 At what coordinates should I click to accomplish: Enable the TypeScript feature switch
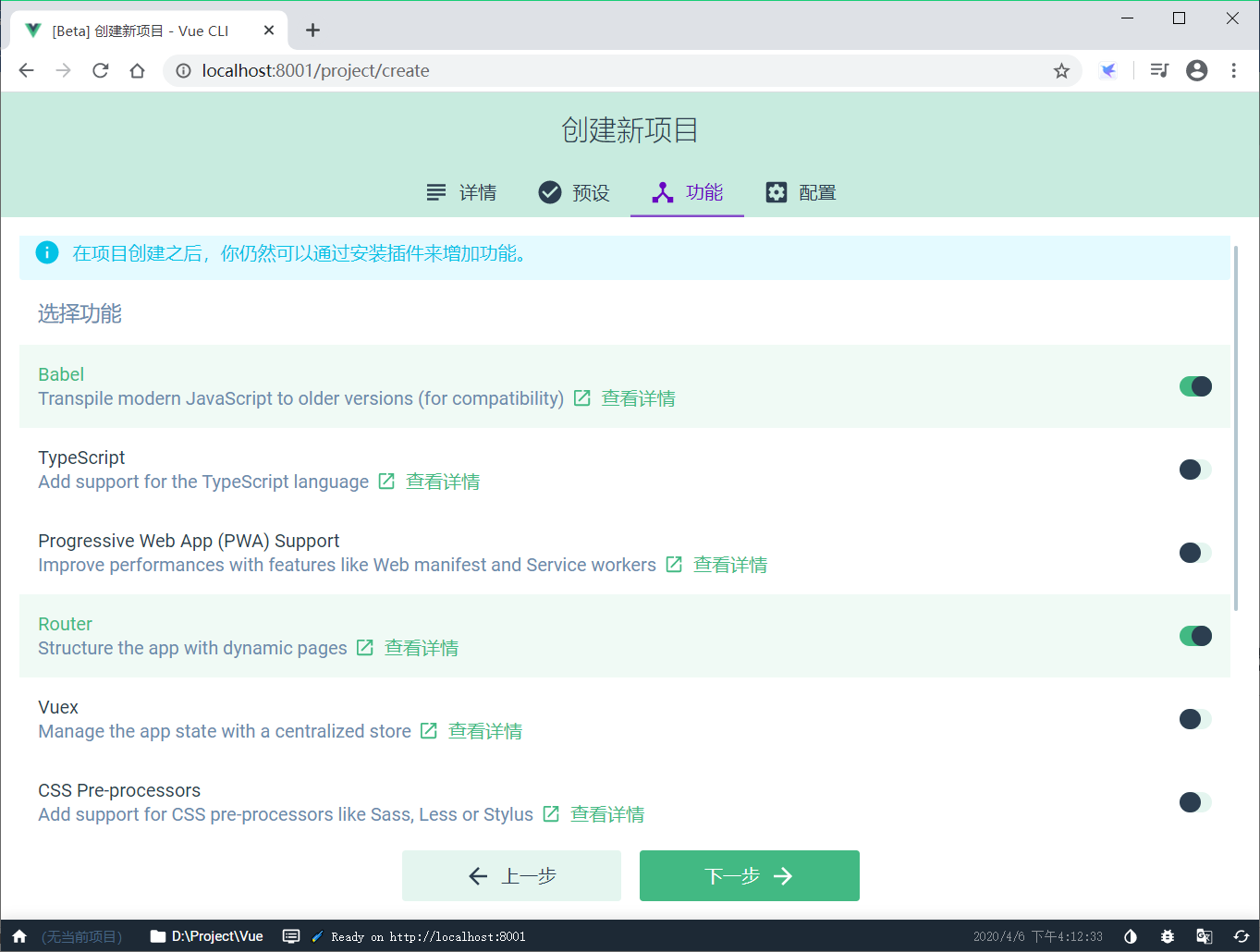pos(1195,470)
